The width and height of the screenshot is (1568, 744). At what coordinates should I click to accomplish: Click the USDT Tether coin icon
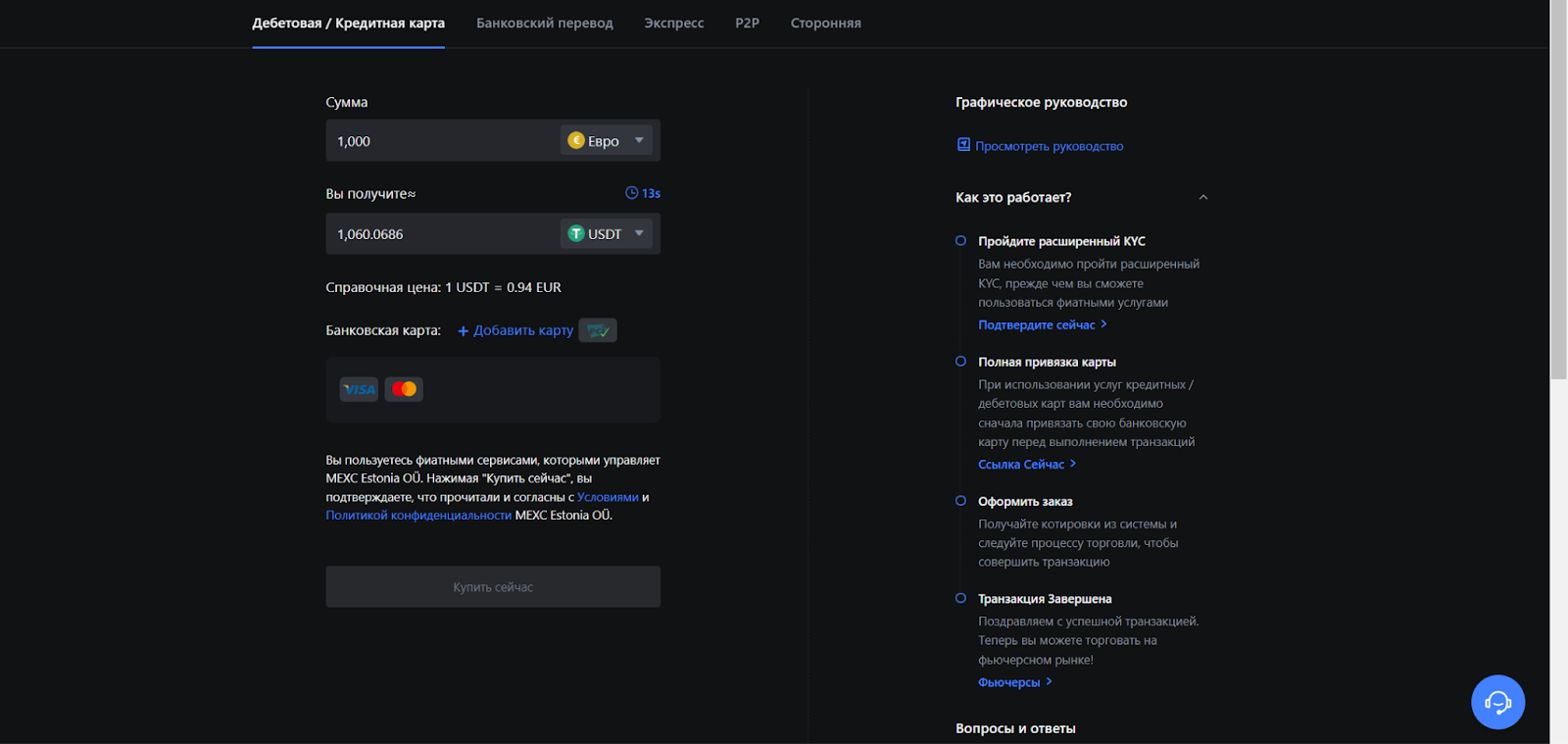click(576, 233)
